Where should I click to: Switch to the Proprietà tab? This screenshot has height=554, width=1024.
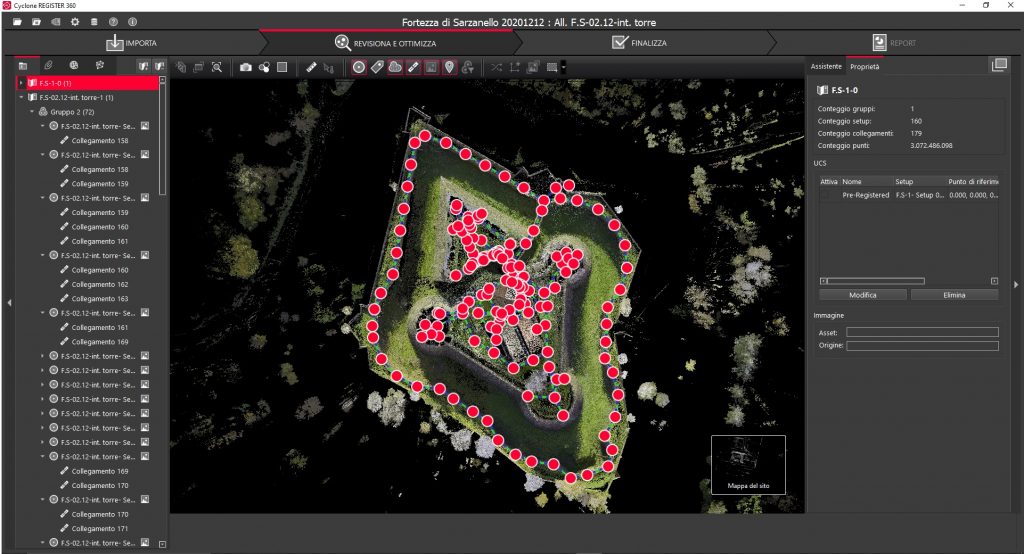pos(864,66)
